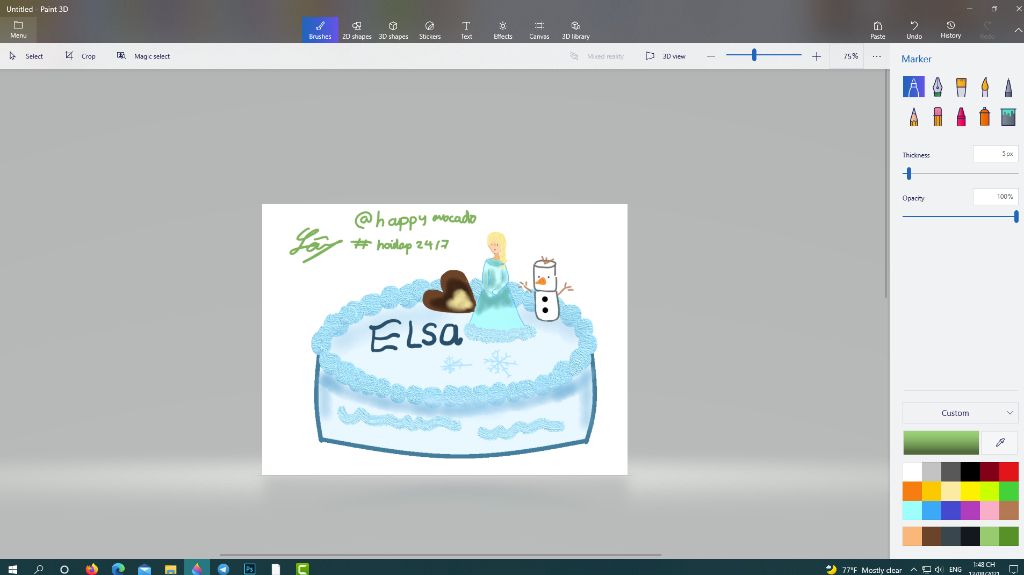Choose the bright red color swatch
This screenshot has height=575, width=1024.
pos(1009,471)
